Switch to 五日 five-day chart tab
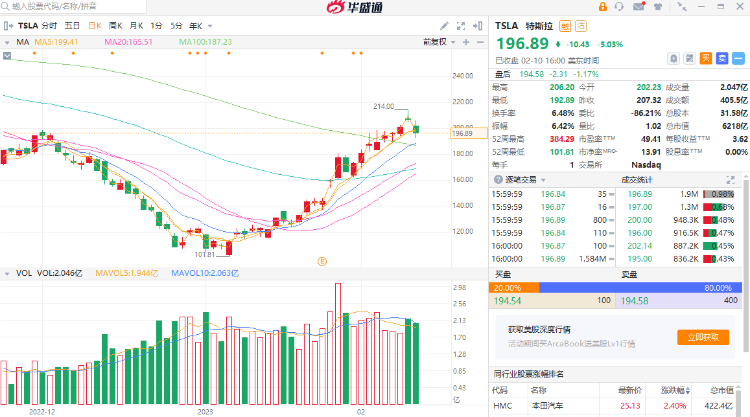 tap(72, 26)
